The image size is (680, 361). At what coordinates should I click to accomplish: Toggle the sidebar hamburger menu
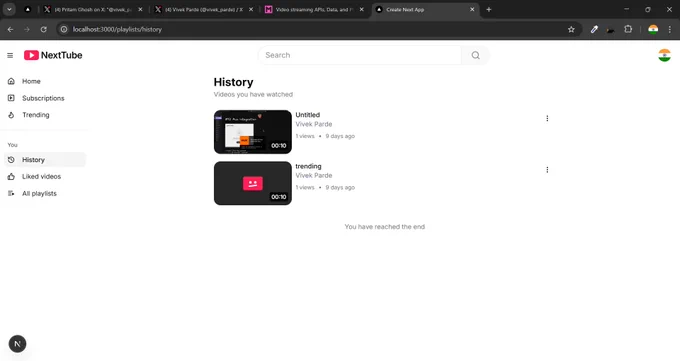point(10,56)
